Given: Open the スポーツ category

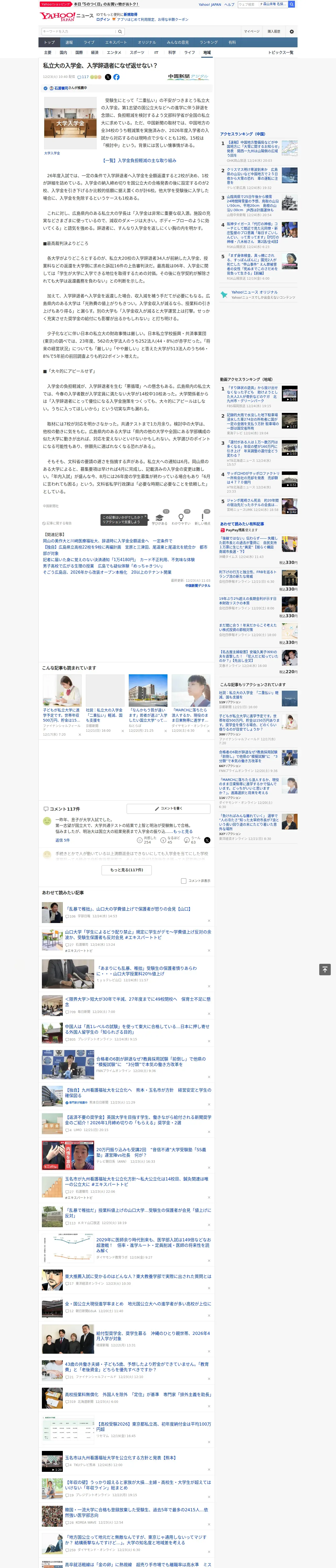Looking at the screenshot, I should pos(137,52).
